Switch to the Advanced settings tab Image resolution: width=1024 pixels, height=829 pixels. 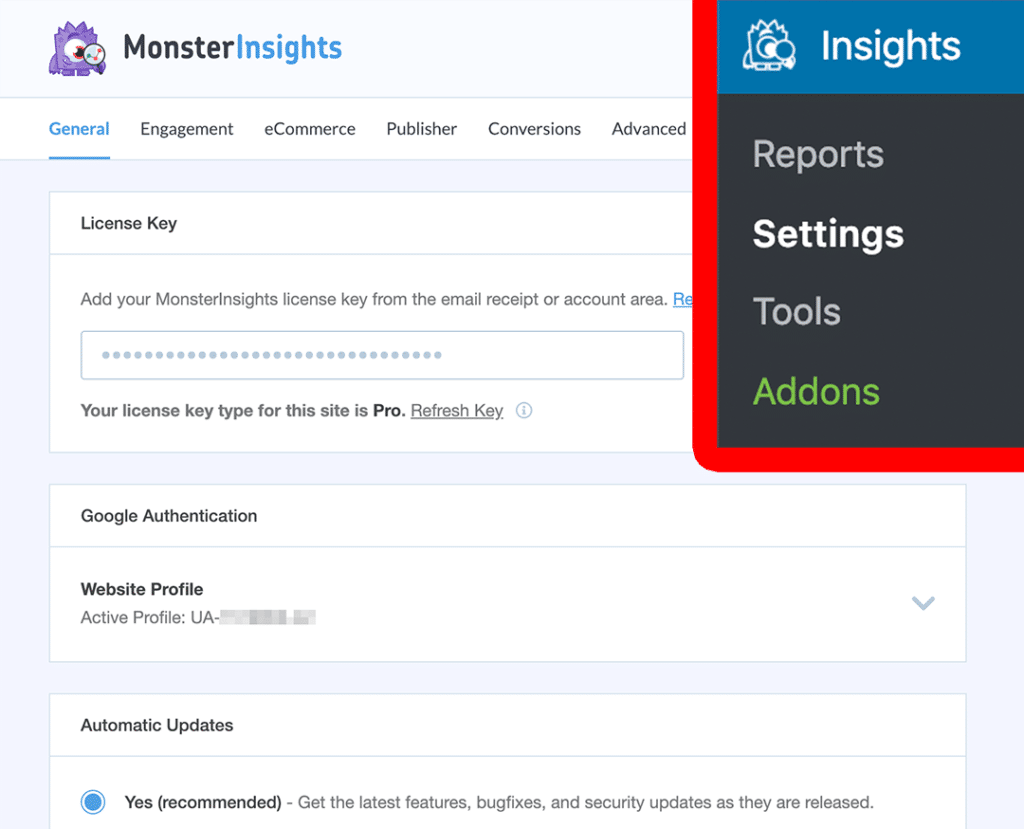(x=648, y=129)
